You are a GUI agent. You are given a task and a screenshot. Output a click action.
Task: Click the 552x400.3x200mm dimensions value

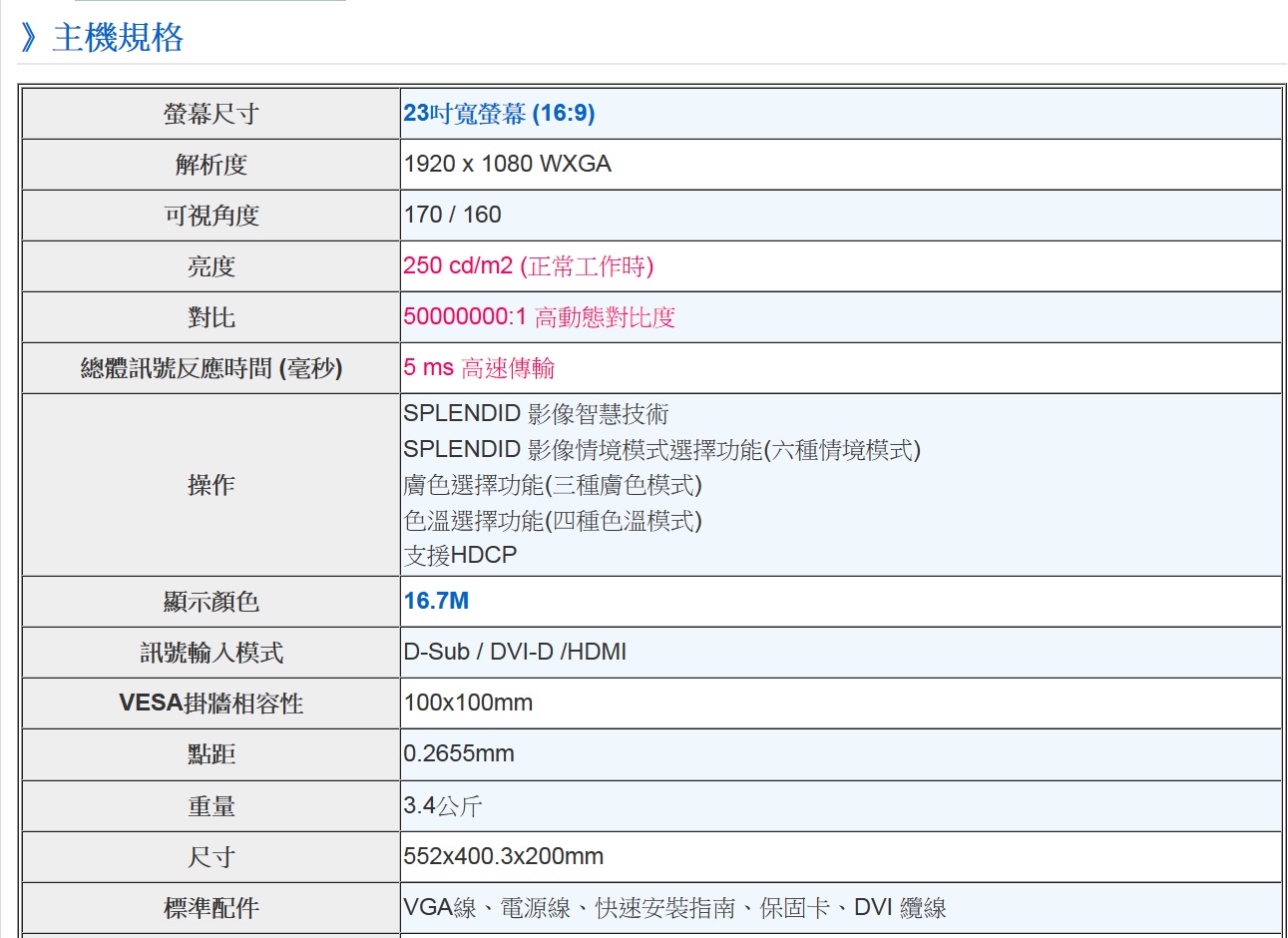pyautogui.click(x=503, y=857)
